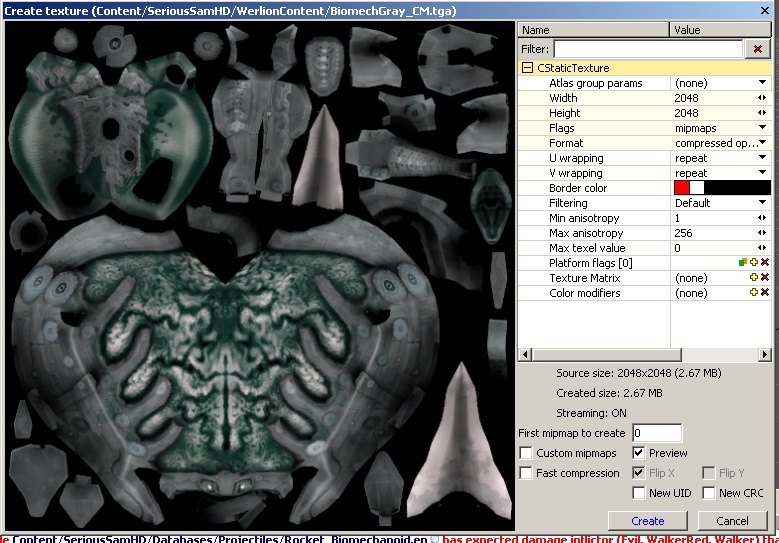Toggle the Flip X checkbox
The image size is (779, 543).
(639, 473)
